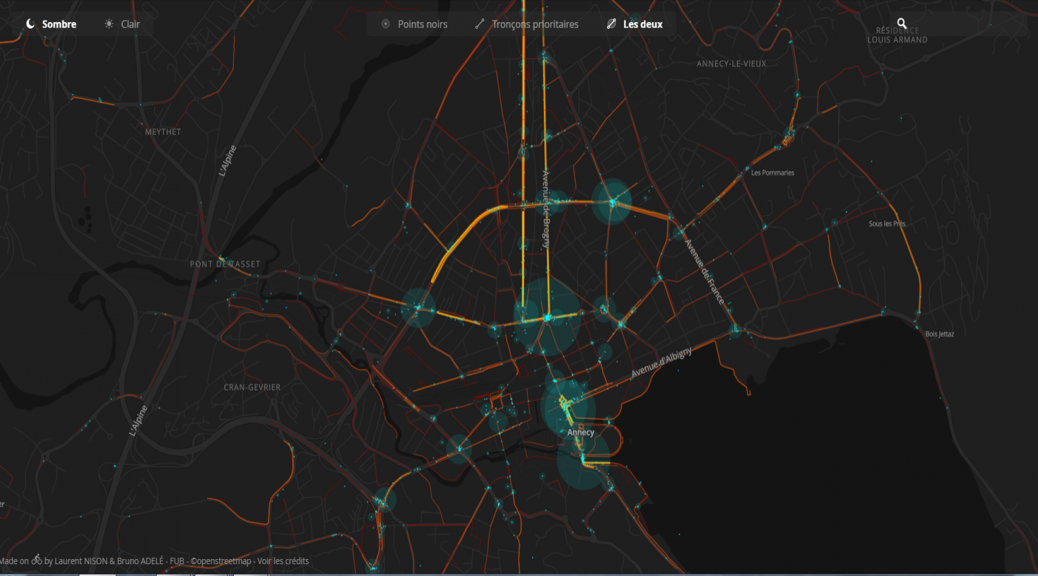The image size is (1038, 576).
Task: Open the ©openstreetmap attribution link
Action: pos(221,561)
